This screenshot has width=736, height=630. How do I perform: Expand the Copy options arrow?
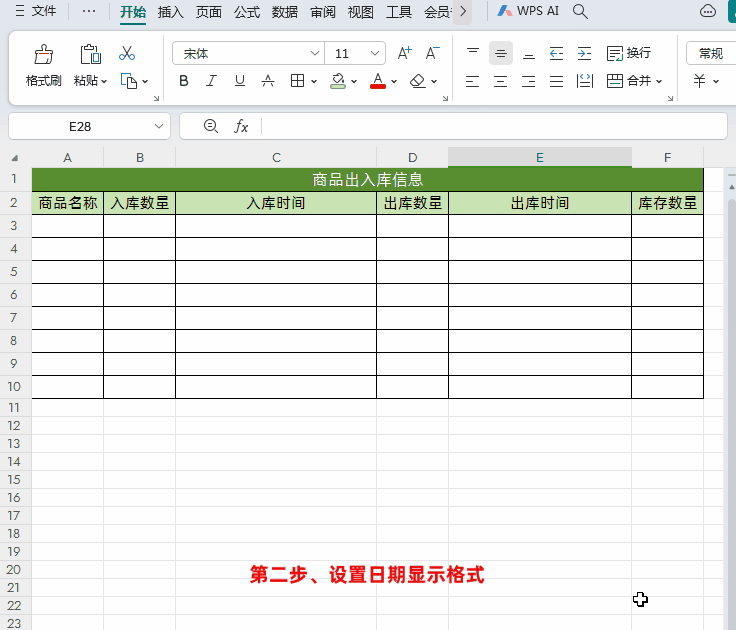[145, 81]
